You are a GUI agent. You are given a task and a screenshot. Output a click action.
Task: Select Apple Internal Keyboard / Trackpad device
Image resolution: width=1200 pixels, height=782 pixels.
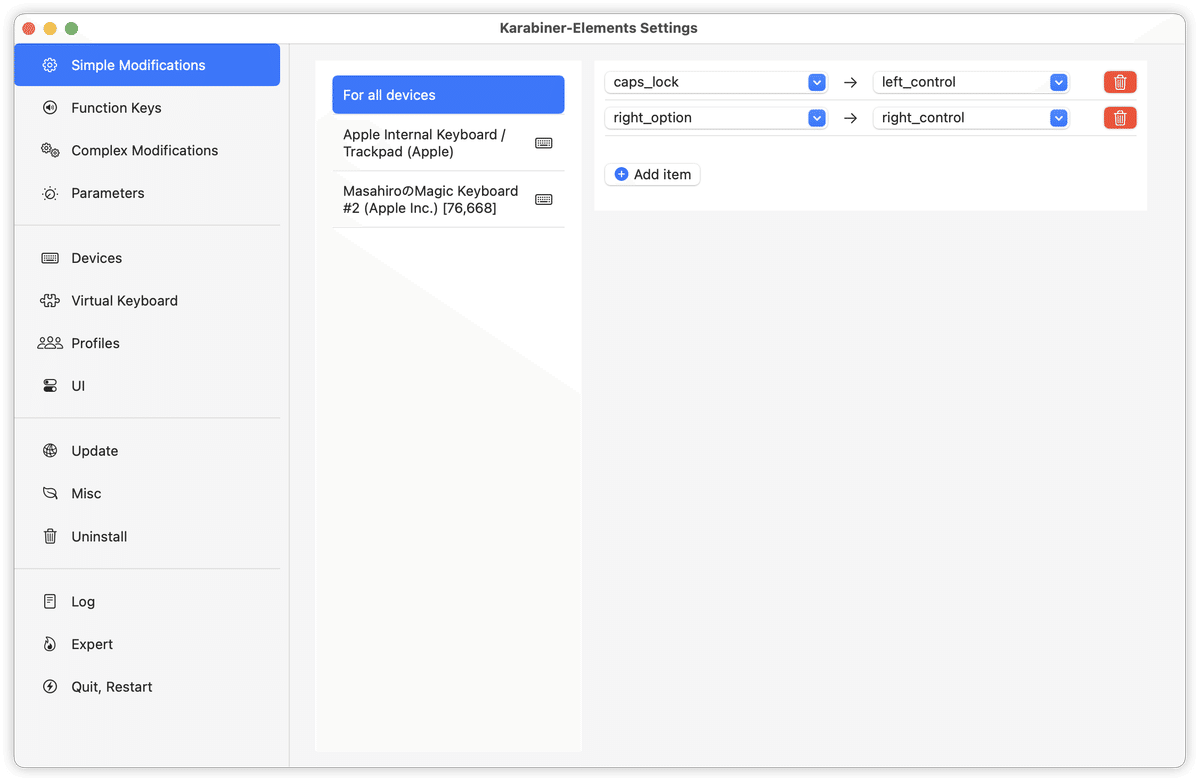tap(448, 143)
